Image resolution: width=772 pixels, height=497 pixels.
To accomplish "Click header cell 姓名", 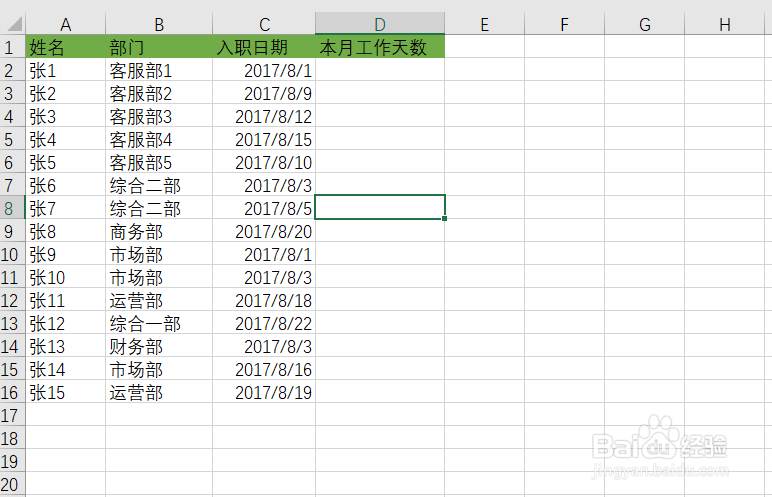I will (65, 47).
